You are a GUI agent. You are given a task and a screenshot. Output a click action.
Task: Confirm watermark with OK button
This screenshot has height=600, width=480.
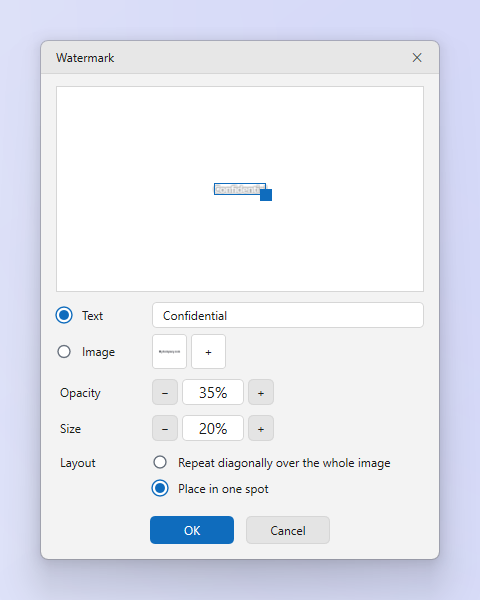pos(192,530)
